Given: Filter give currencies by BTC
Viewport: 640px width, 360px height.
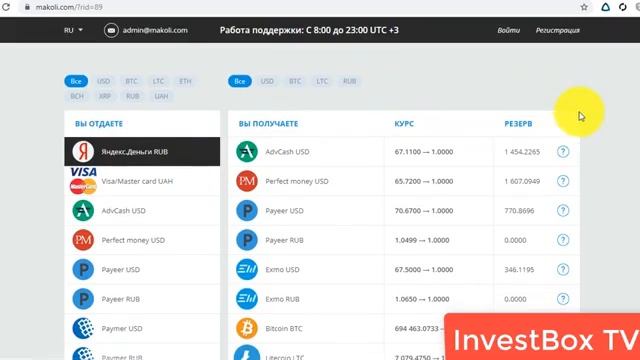Looking at the screenshot, I should tap(131, 81).
